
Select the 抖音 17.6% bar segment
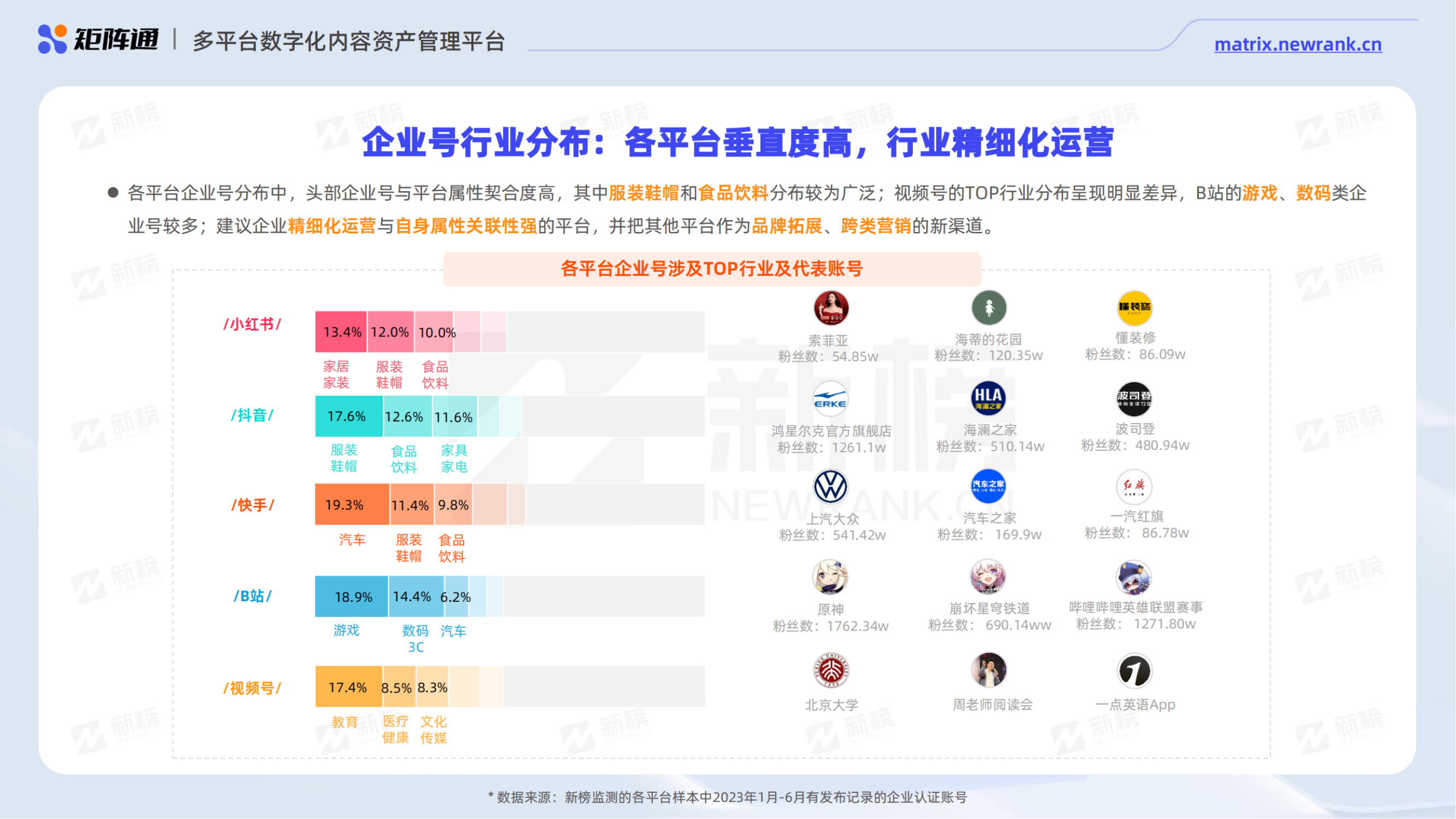tap(349, 417)
